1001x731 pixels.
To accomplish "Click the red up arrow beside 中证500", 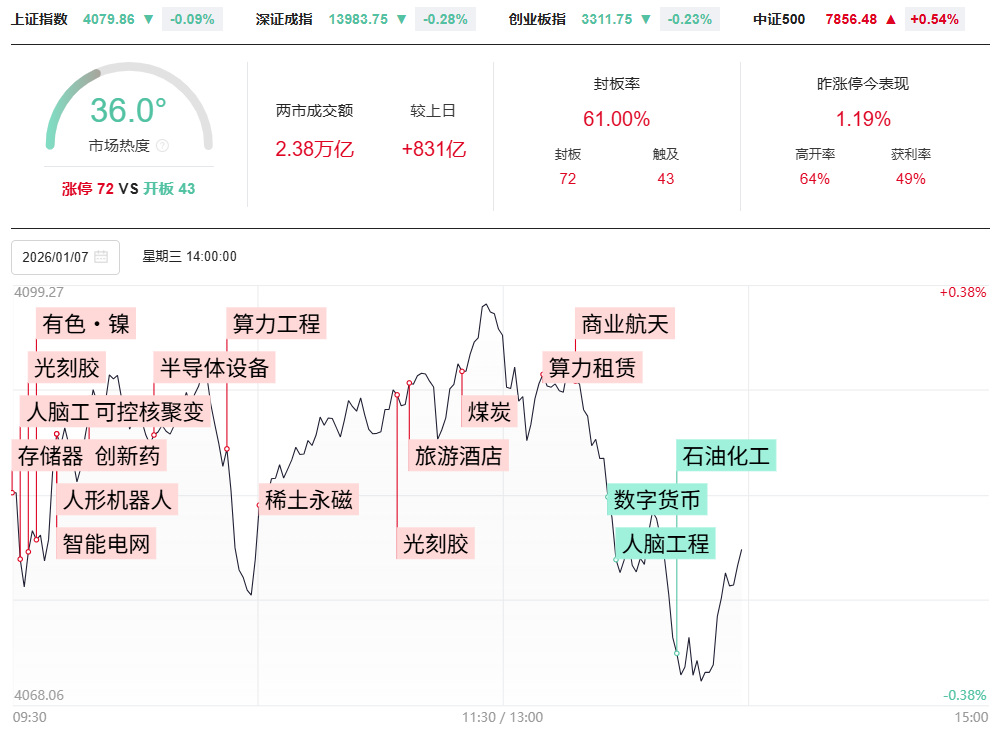I will (890, 19).
